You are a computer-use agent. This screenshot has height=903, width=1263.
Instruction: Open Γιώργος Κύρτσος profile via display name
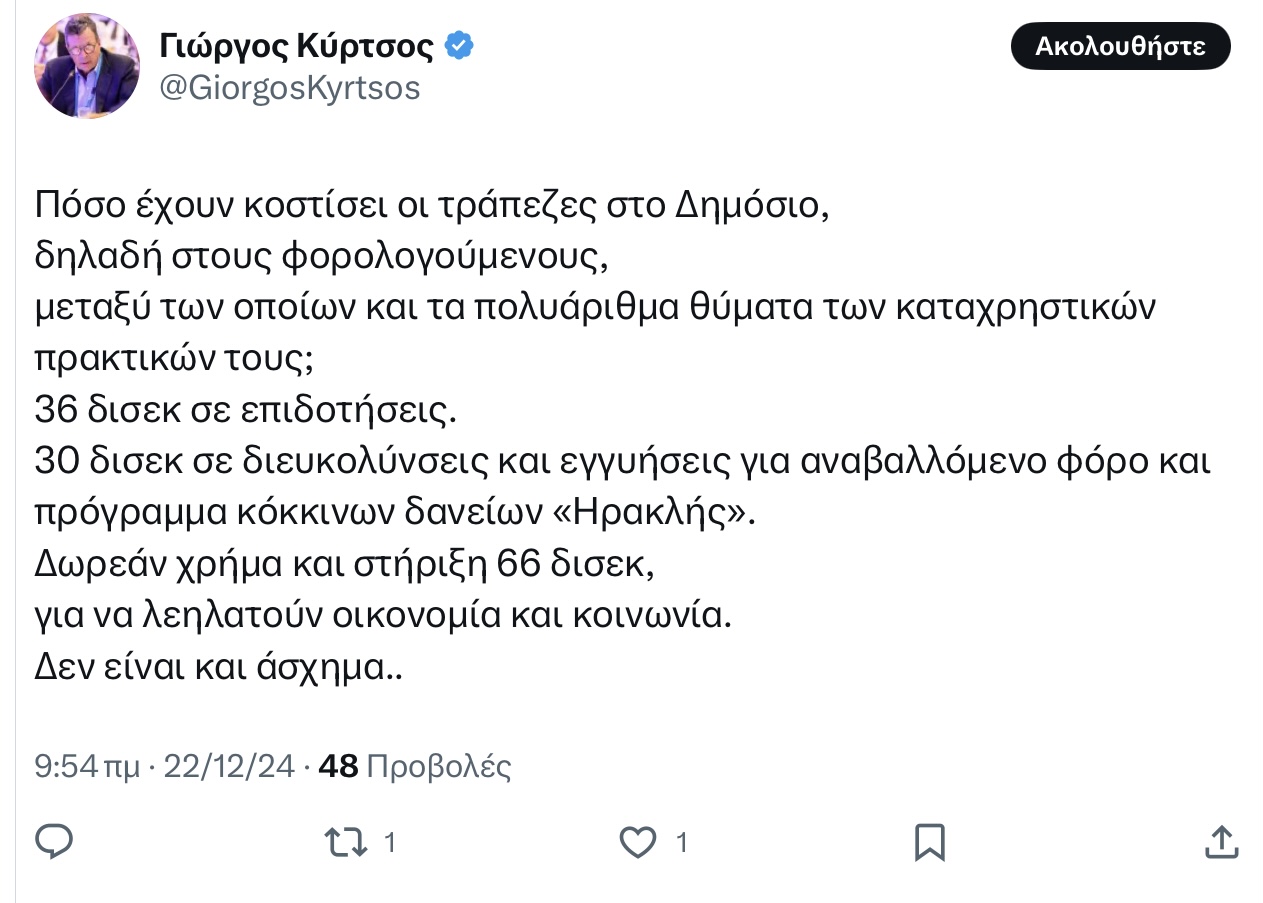click(296, 46)
